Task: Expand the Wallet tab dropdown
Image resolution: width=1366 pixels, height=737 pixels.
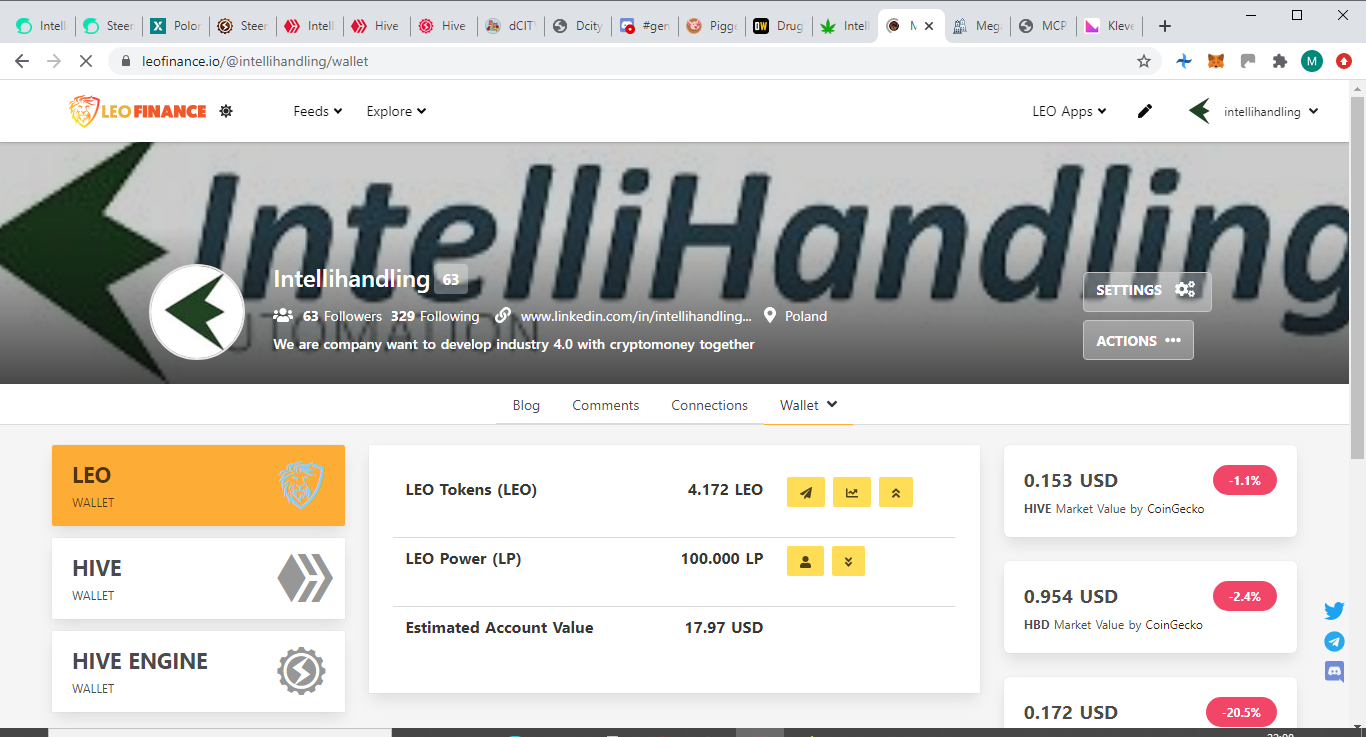Action: (x=808, y=405)
